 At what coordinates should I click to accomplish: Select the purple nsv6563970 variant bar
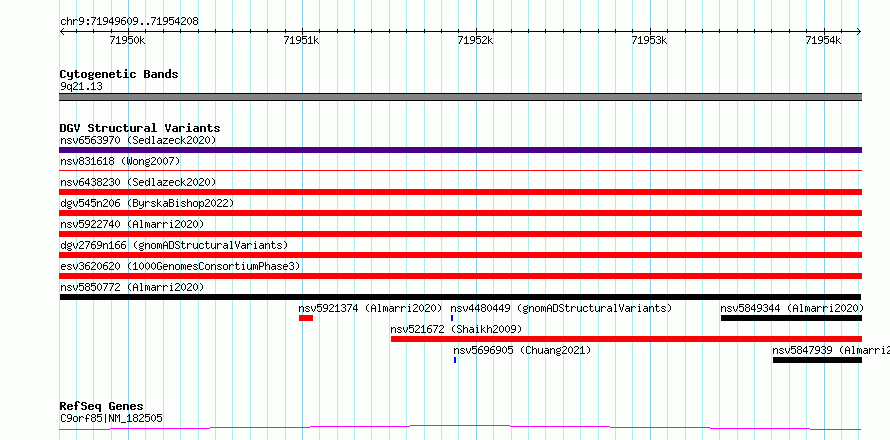click(460, 150)
